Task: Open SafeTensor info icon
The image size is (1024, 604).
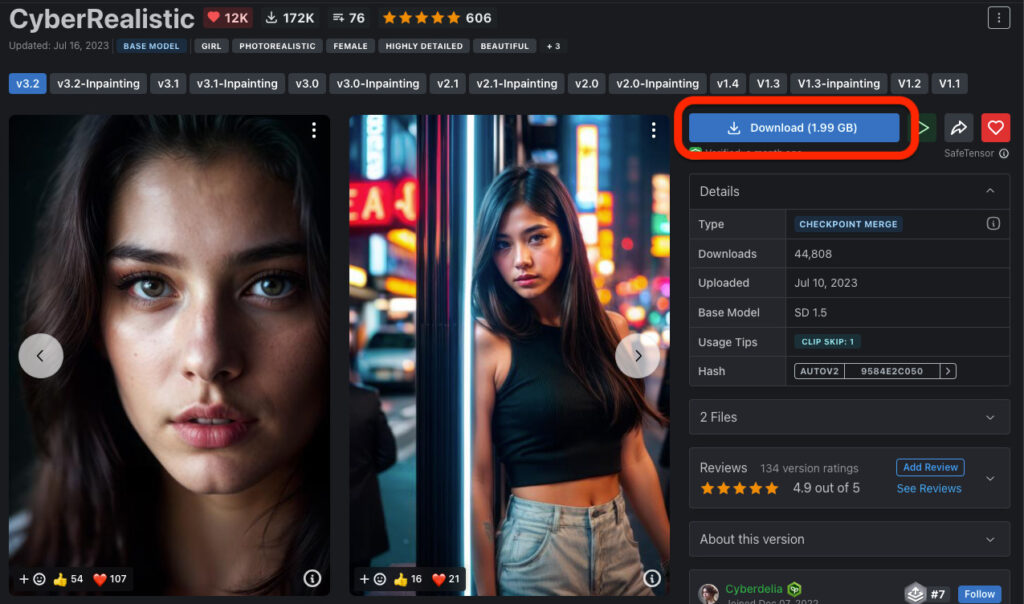Action: coord(1004,153)
